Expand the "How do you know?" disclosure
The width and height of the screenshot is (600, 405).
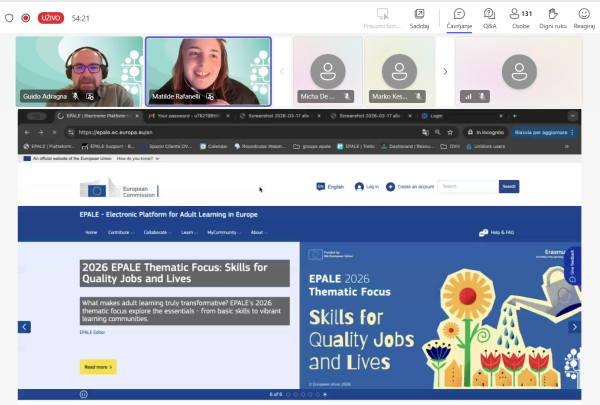139,158
